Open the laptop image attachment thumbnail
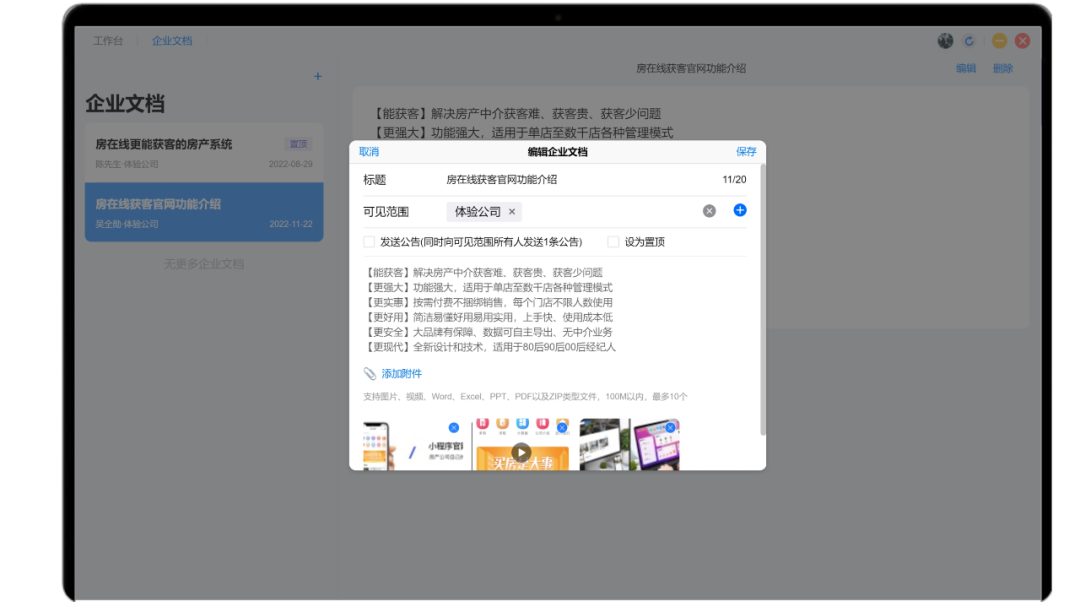The height and width of the screenshot is (607, 1080). [630, 445]
